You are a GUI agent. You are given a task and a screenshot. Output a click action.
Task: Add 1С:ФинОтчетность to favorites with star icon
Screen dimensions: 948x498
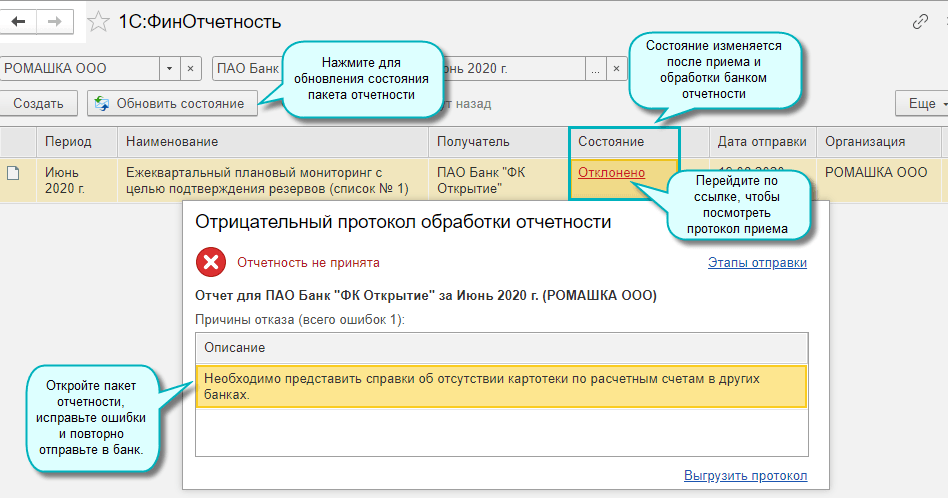98,22
